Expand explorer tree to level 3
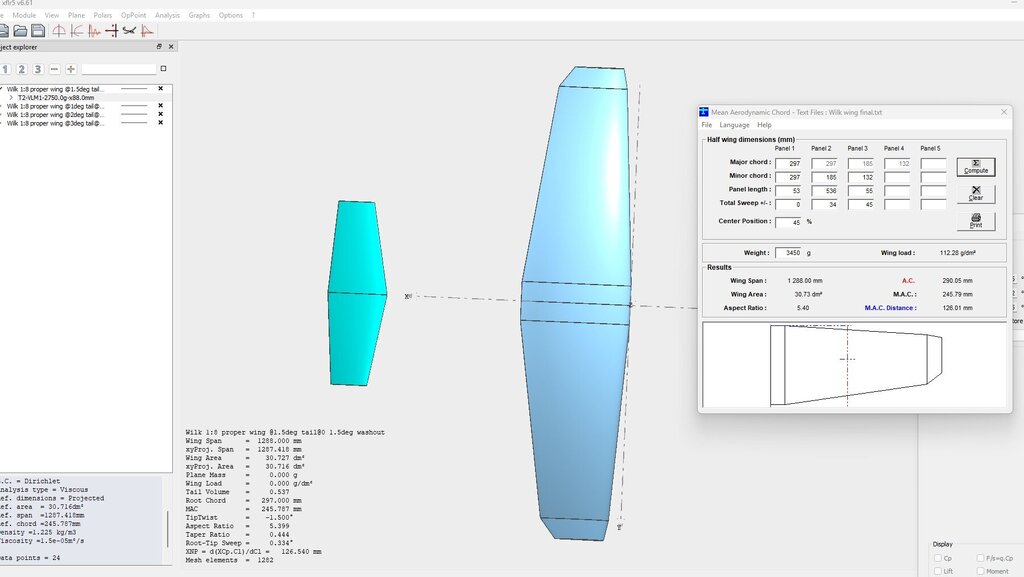Image resolution: width=1024 pixels, height=577 pixels. point(38,69)
